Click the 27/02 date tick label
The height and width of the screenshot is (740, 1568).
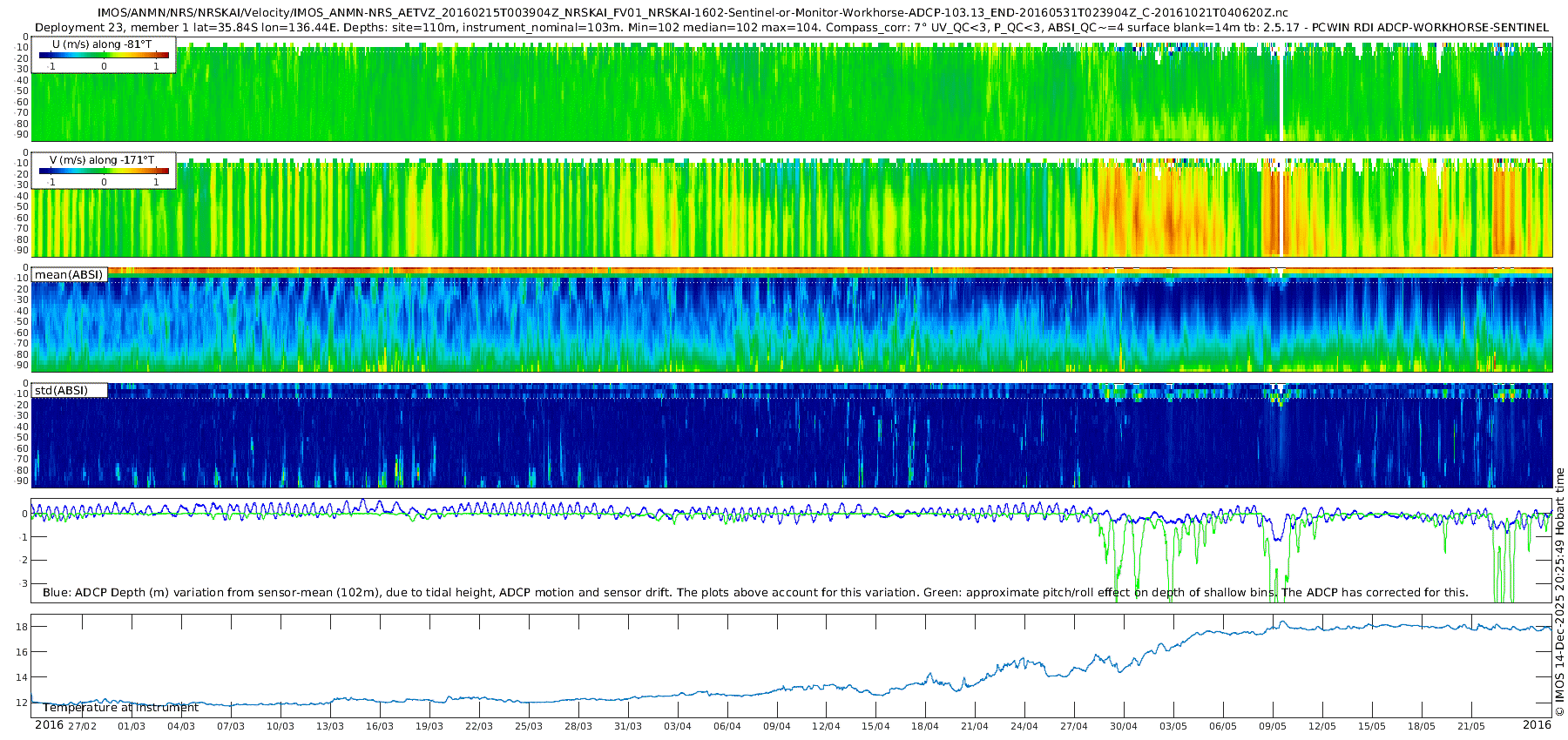click(x=82, y=726)
